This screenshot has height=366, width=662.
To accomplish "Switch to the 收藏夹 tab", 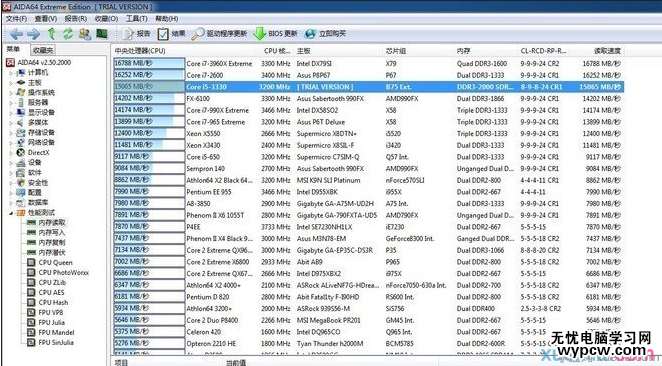I will click(43, 50).
